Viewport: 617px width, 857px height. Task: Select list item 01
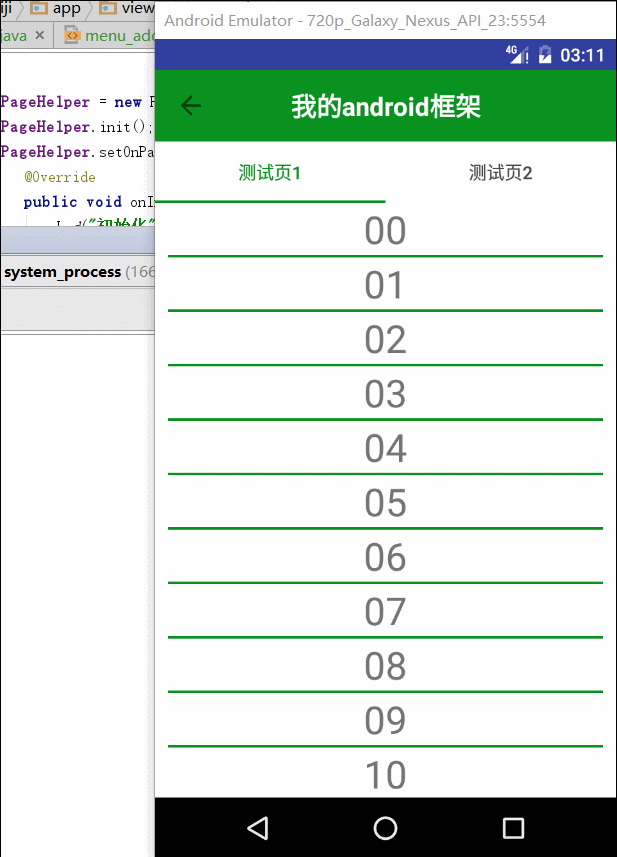pyautogui.click(x=385, y=285)
